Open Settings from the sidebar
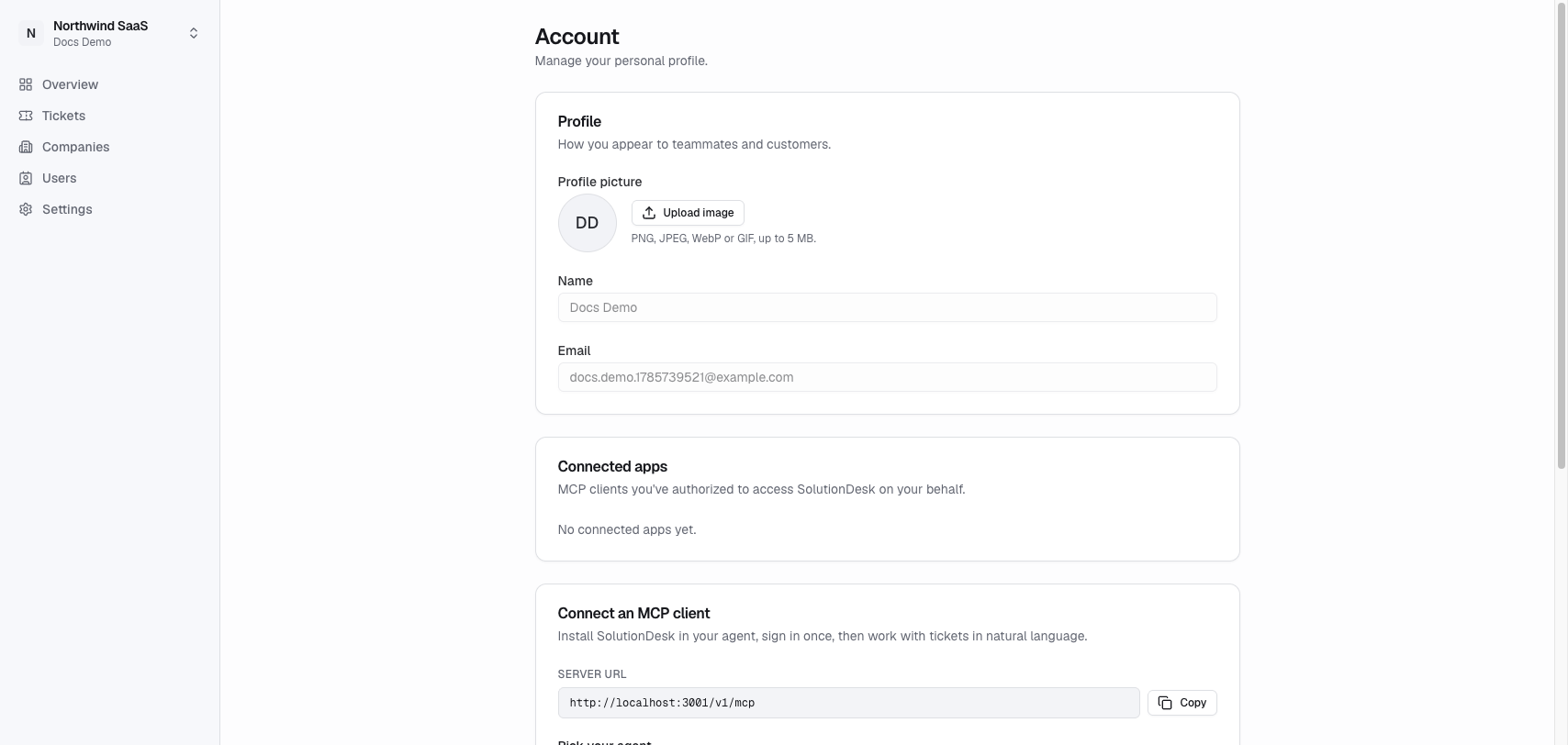 (110, 209)
